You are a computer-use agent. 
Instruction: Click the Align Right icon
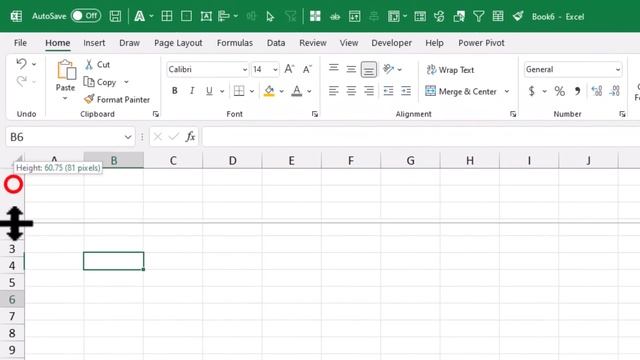point(369,91)
